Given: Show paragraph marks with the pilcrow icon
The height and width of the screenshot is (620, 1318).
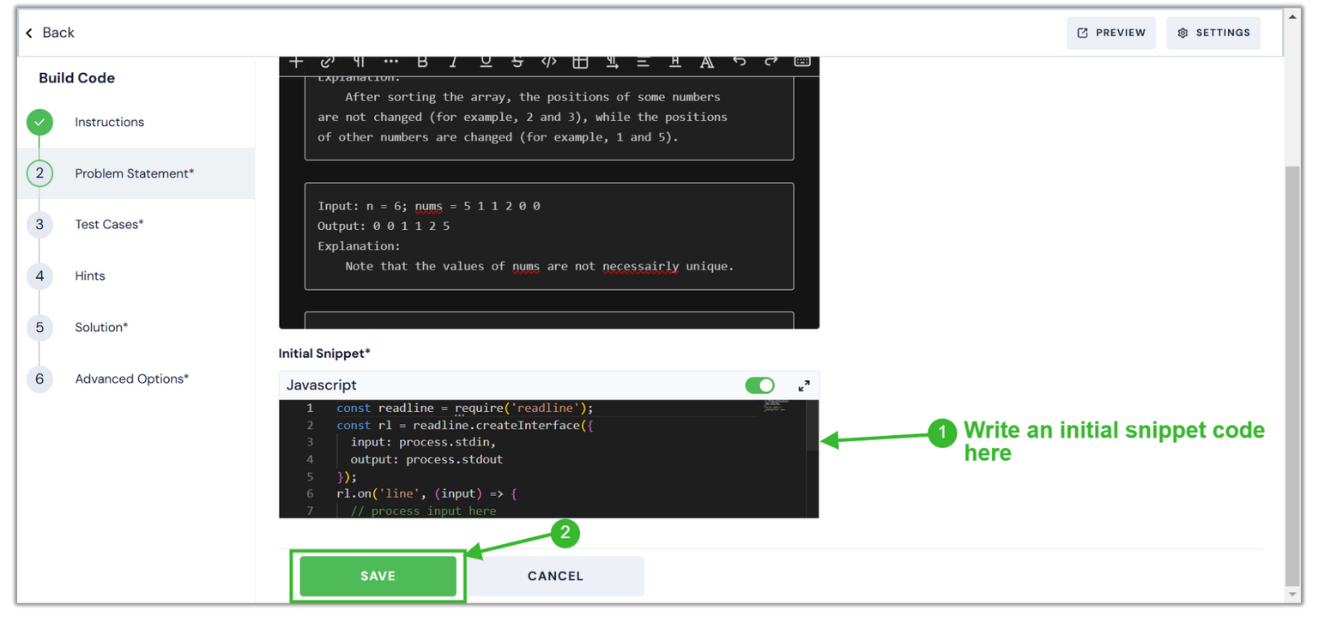Looking at the screenshot, I should [x=357, y=61].
